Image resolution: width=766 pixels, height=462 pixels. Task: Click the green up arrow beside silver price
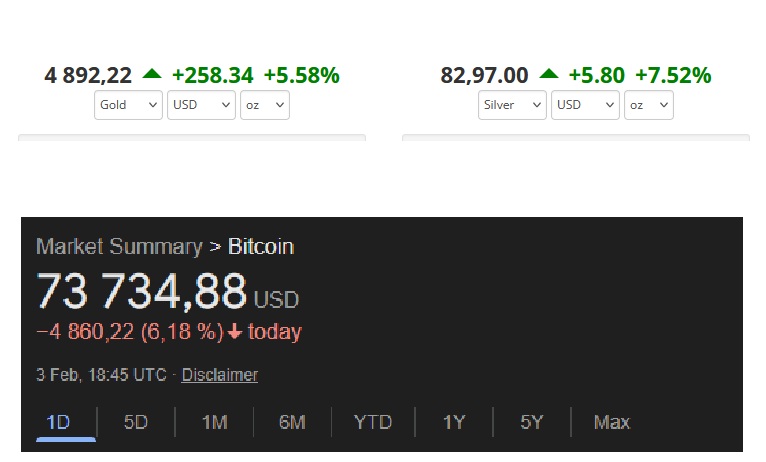coord(549,74)
